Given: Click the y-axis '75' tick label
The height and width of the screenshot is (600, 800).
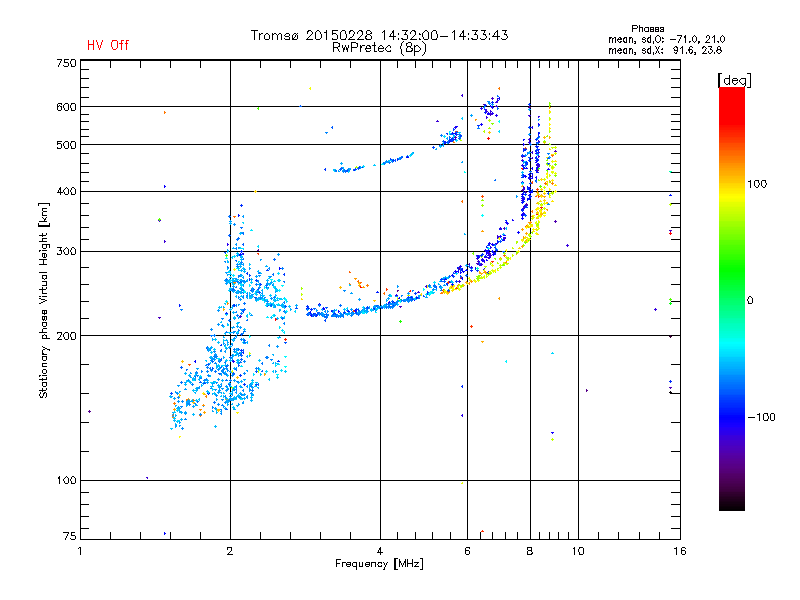Looking at the screenshot, I should 69,536.
